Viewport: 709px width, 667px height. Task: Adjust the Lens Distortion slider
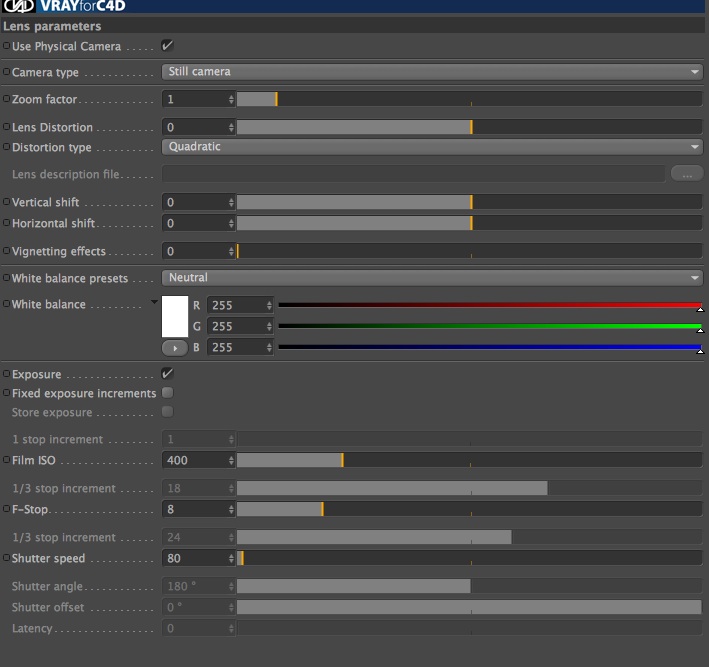[469, 127]
